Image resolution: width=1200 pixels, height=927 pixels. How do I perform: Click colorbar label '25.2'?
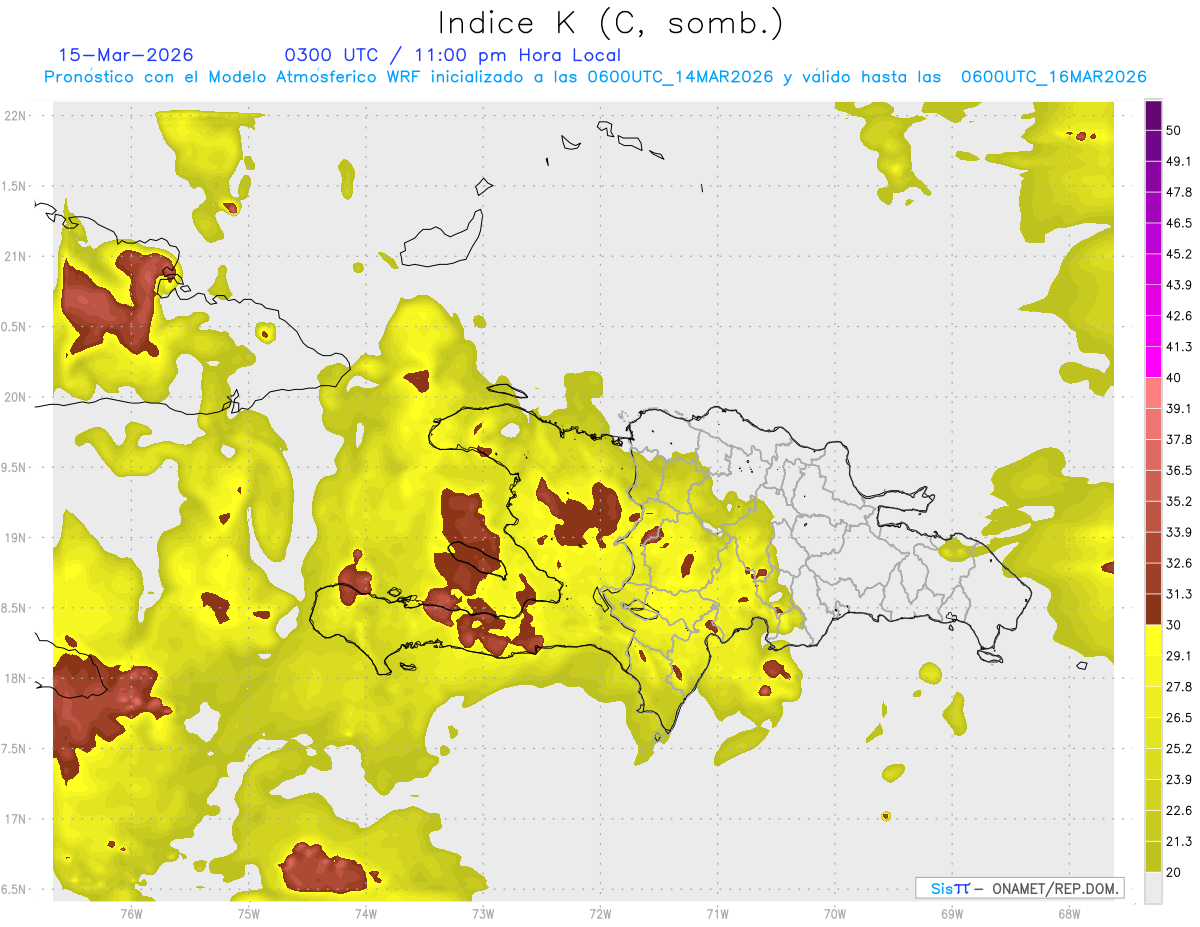(1180, 748)
